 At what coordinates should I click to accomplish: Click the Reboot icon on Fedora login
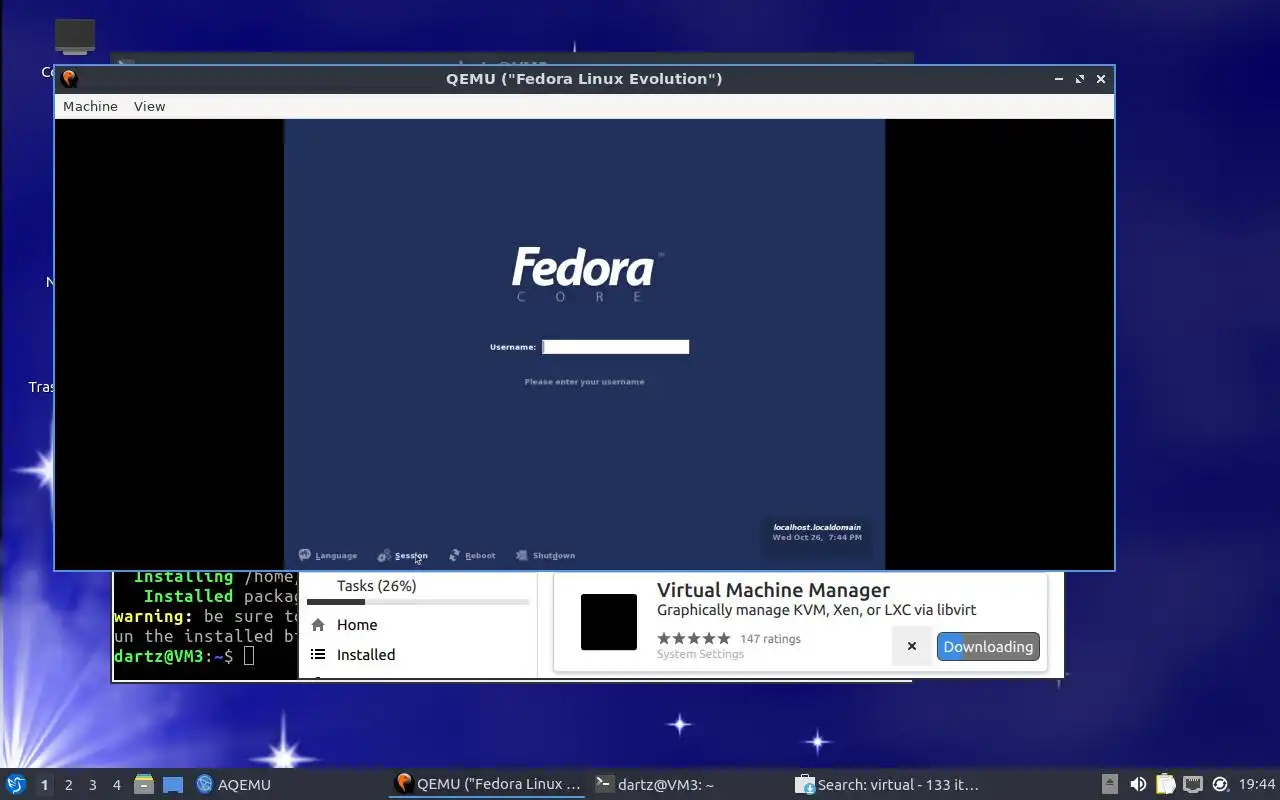click(x=455, y=555)
